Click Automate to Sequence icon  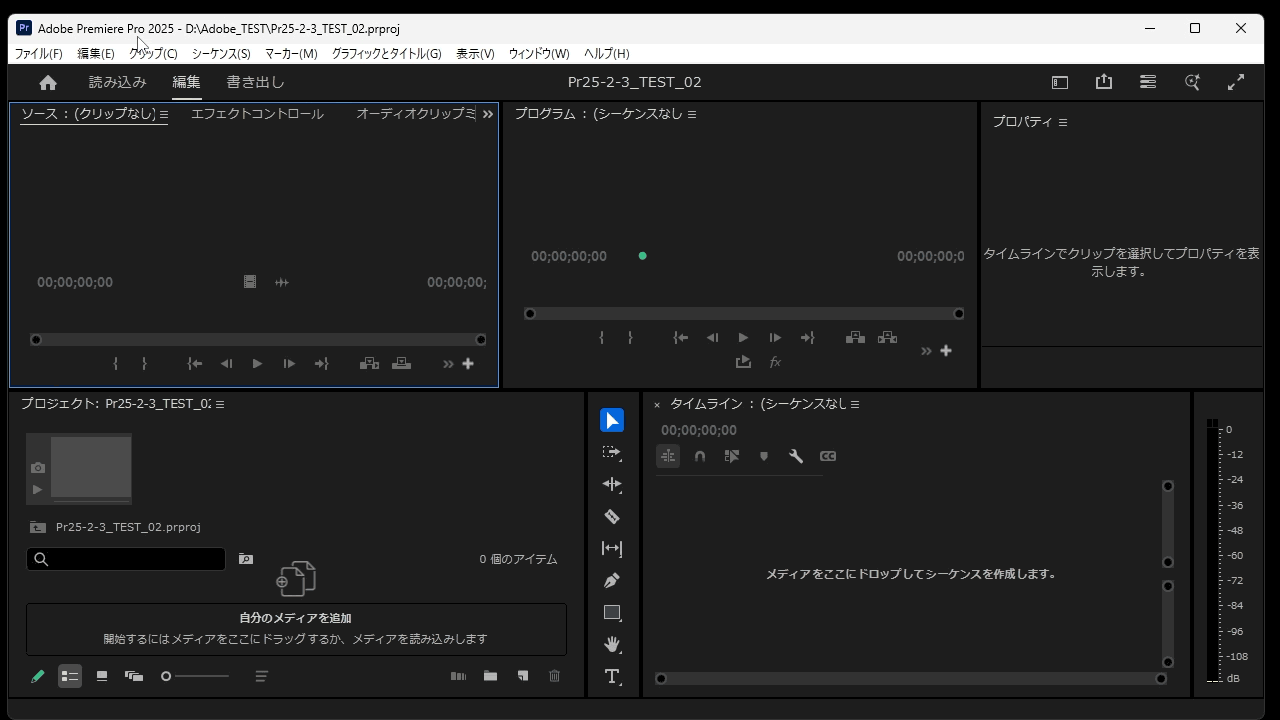[x=458, y=677]
